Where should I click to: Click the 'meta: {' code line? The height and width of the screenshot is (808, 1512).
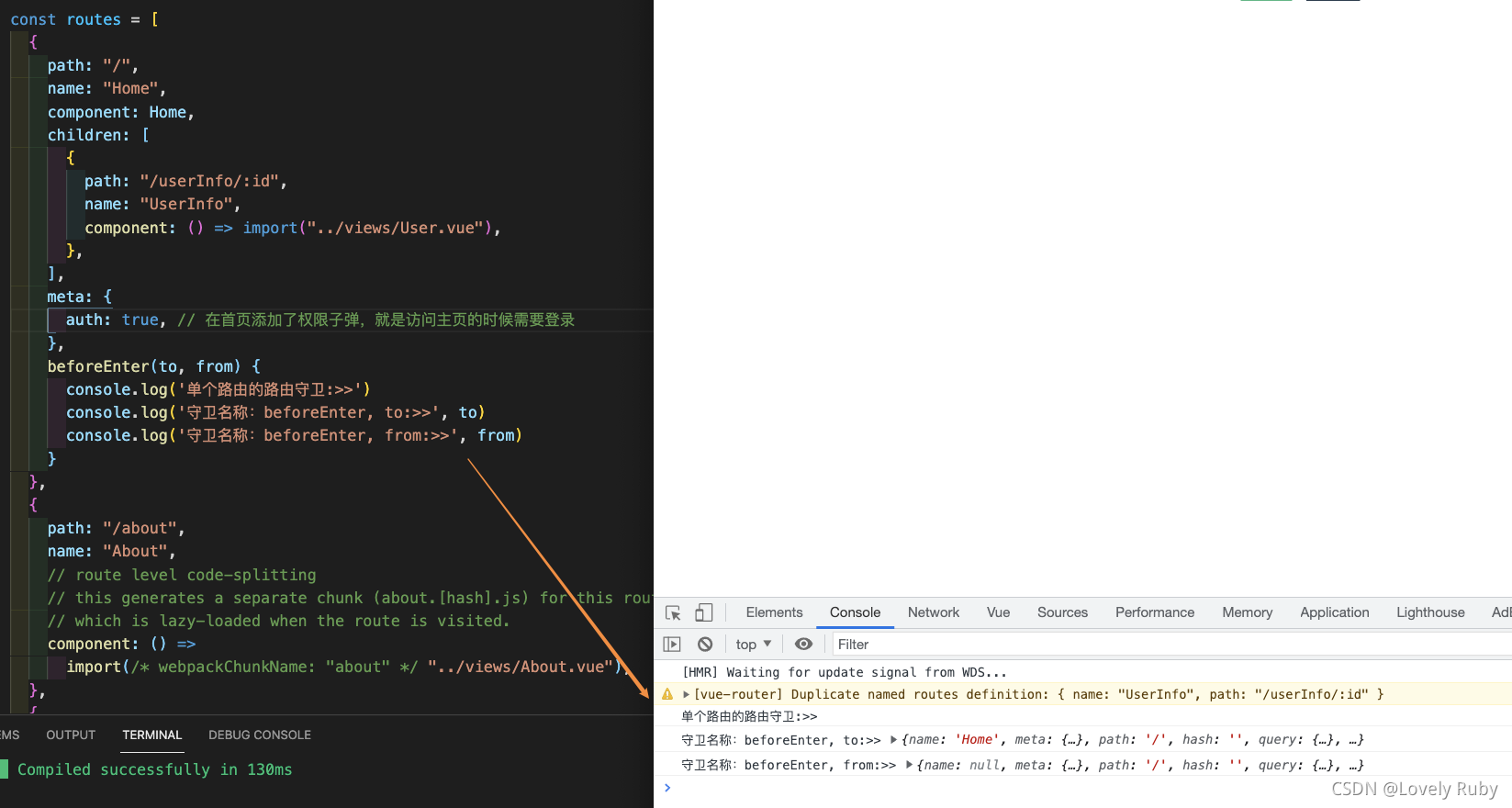[80, 297]
